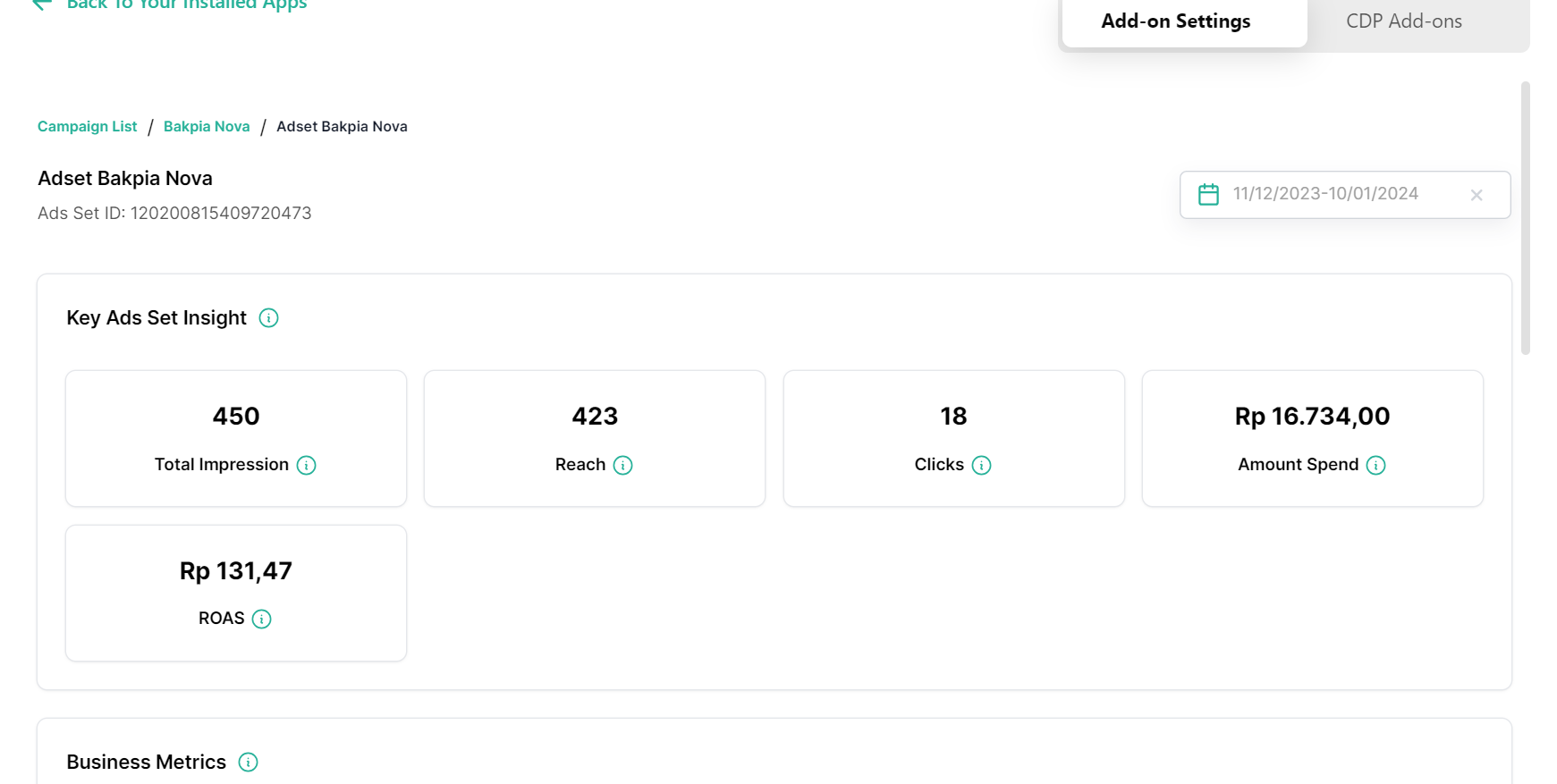
Task: Click the page vertical scrollbar
Action: 1526,218
